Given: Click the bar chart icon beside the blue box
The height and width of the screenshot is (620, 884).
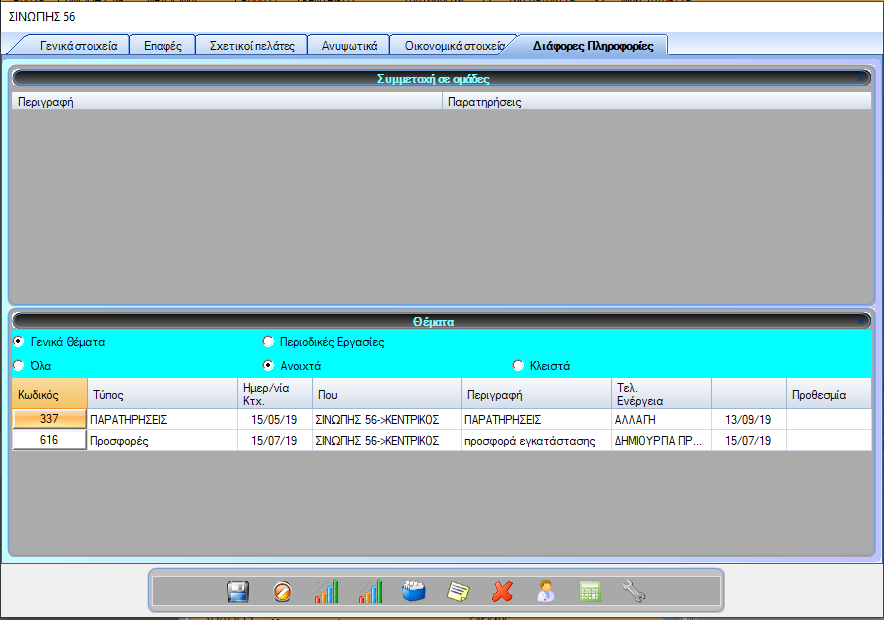Looking at the screenshot, I should [x=370, y=591].
